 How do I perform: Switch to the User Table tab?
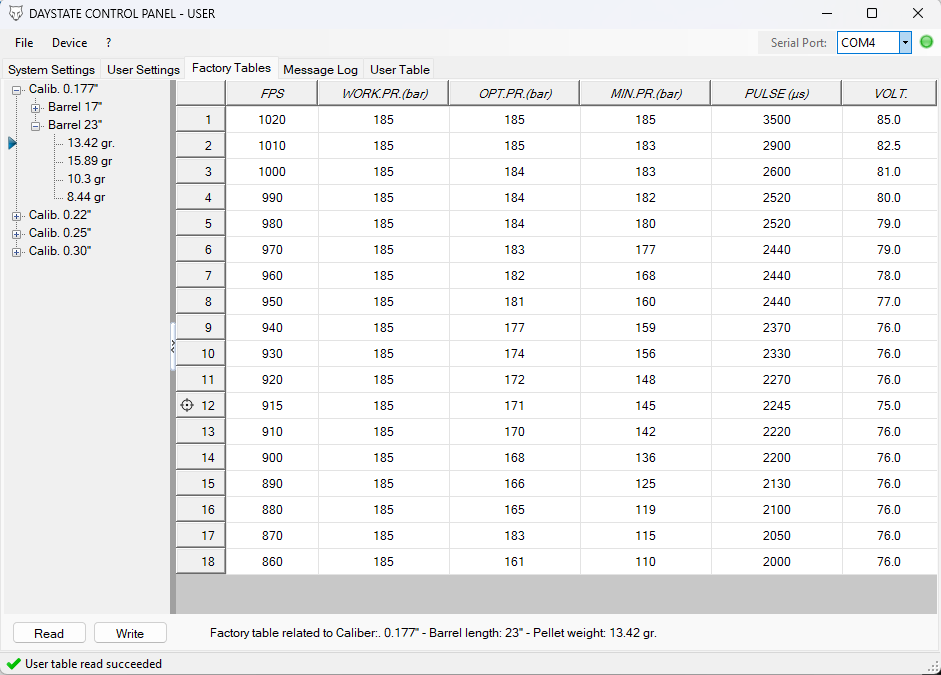click(x=400, y=70)
